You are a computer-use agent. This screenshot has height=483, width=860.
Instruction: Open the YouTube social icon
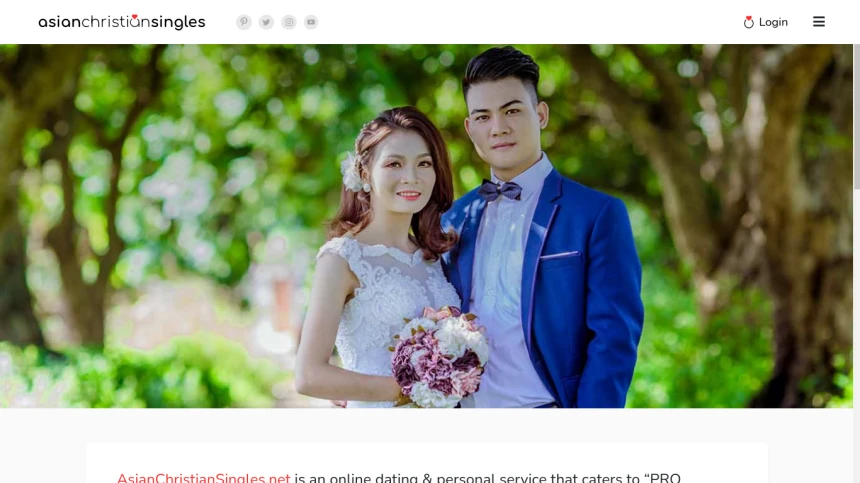point(311,22)
